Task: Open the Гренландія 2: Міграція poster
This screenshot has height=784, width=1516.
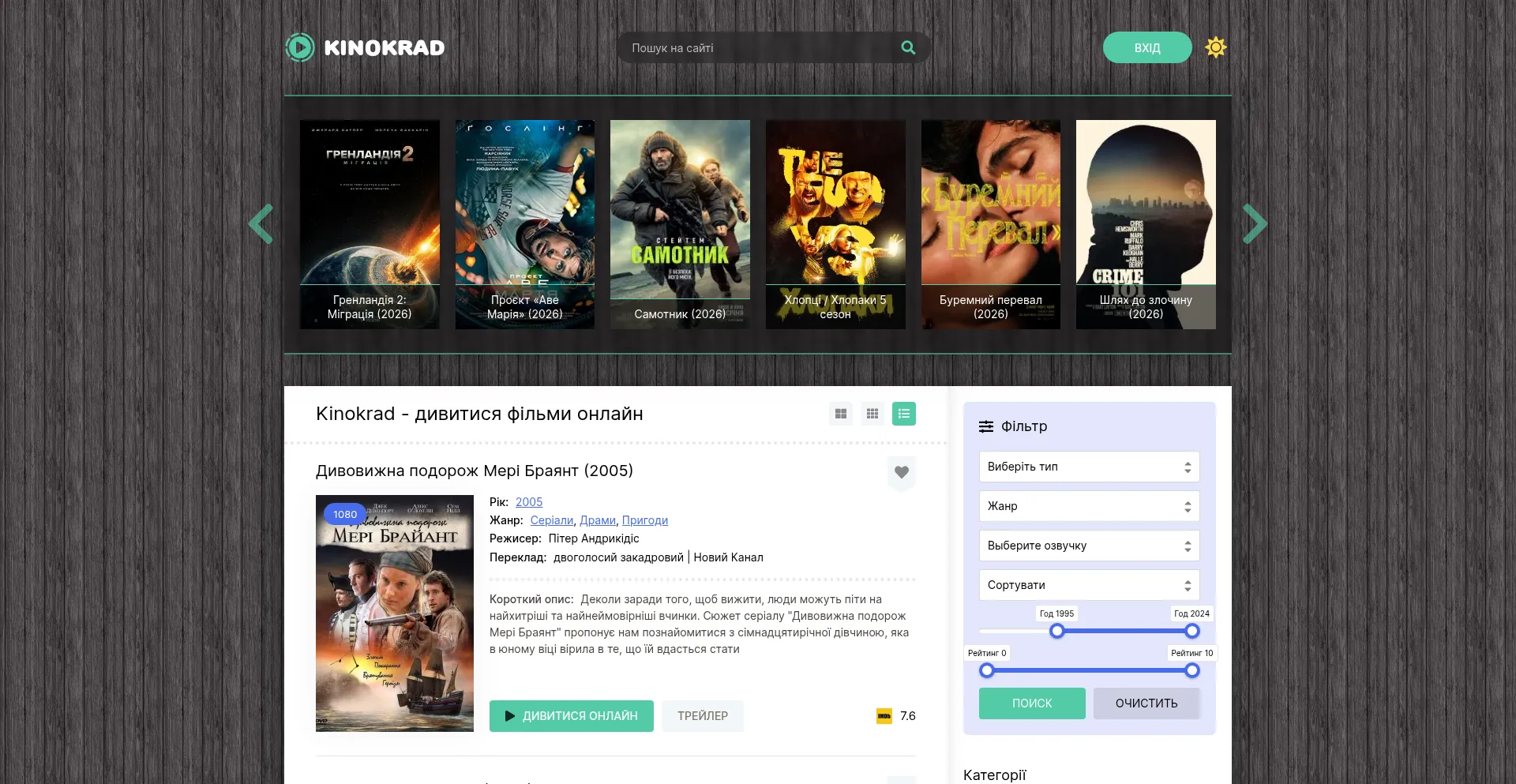Action: point(370,224)
